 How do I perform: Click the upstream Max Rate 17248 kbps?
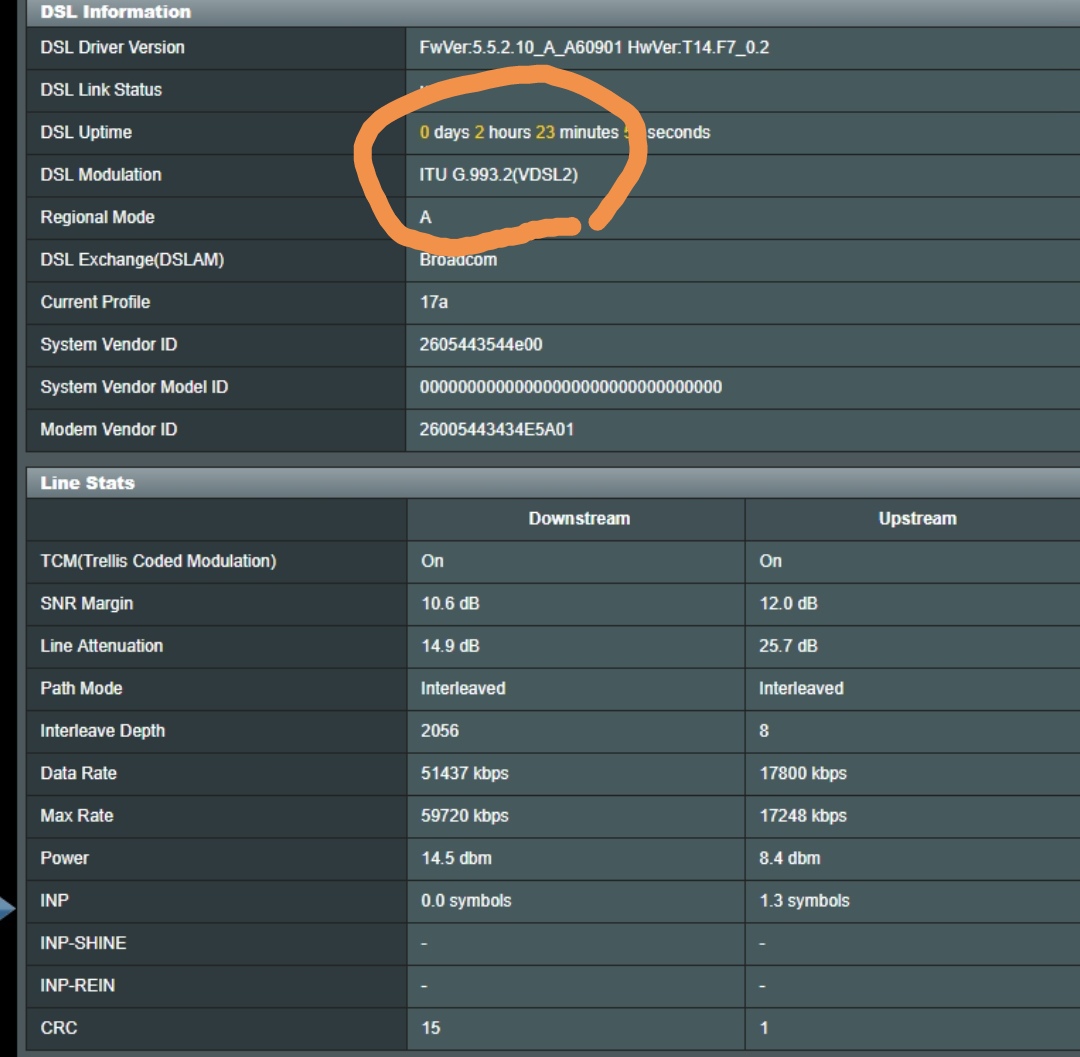tap(803, 816)
